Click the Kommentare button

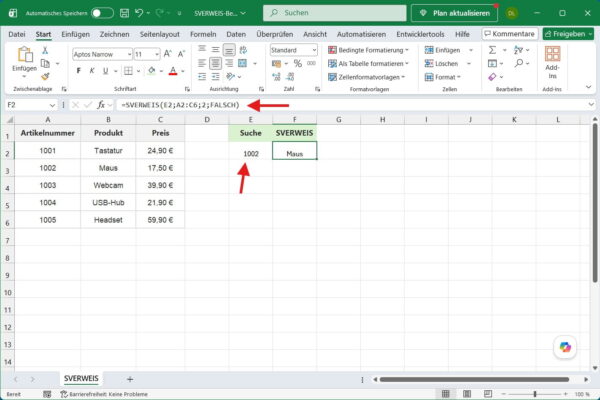(x=510, y=34)
